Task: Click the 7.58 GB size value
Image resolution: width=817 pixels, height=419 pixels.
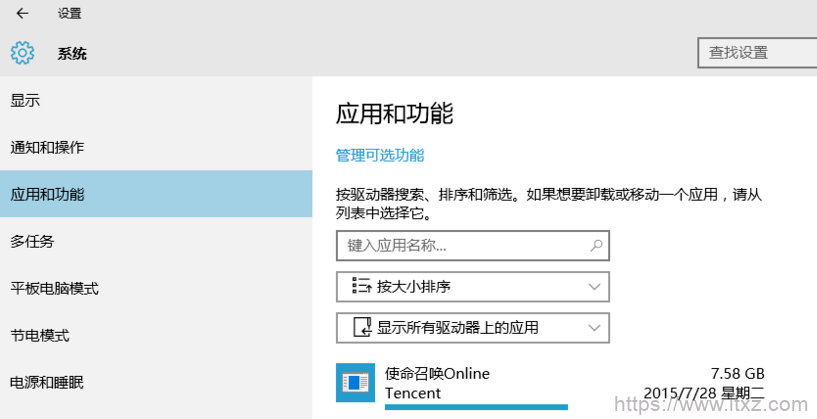Action: coord(737,373)
